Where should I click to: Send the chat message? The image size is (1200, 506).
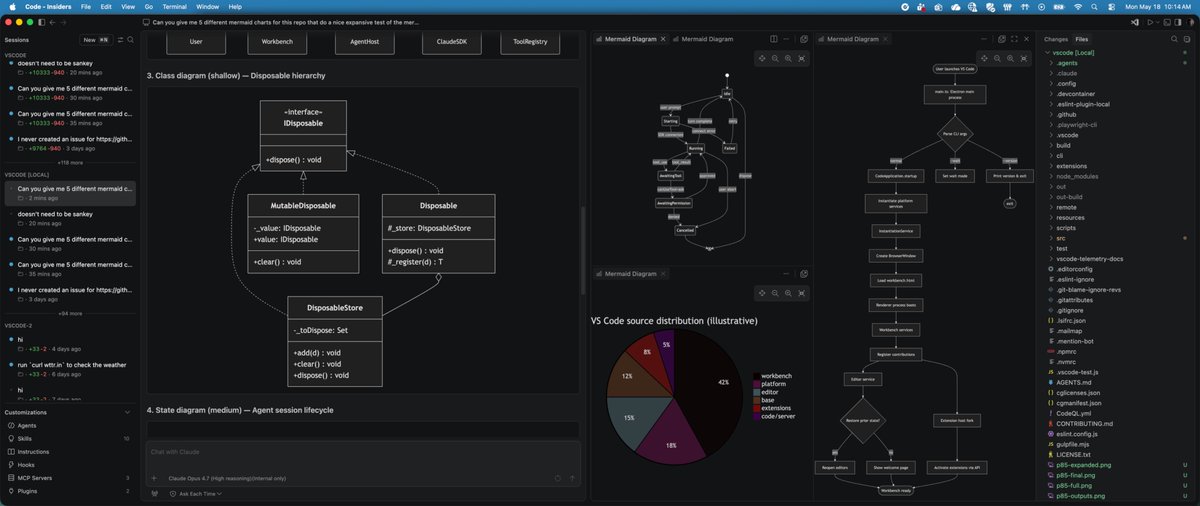point(572,478)
